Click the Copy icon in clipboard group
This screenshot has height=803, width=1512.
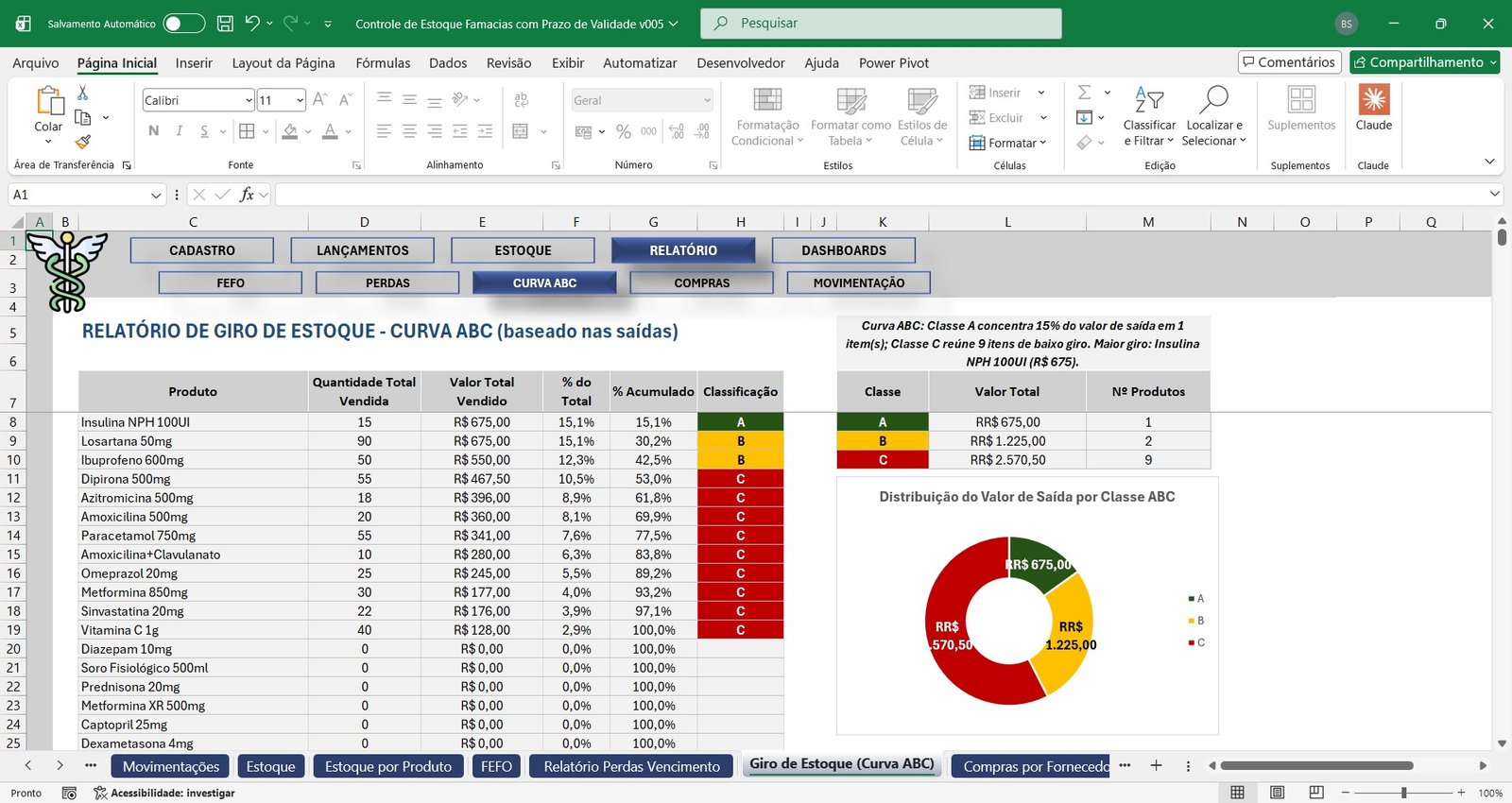click(x=82, y=117)
